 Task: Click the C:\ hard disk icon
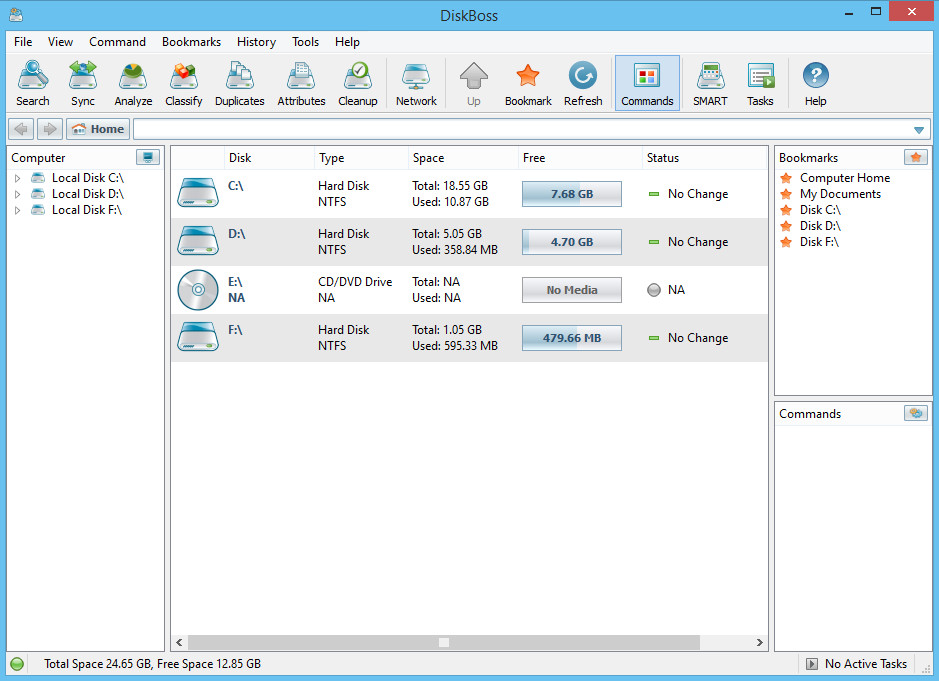198,193
